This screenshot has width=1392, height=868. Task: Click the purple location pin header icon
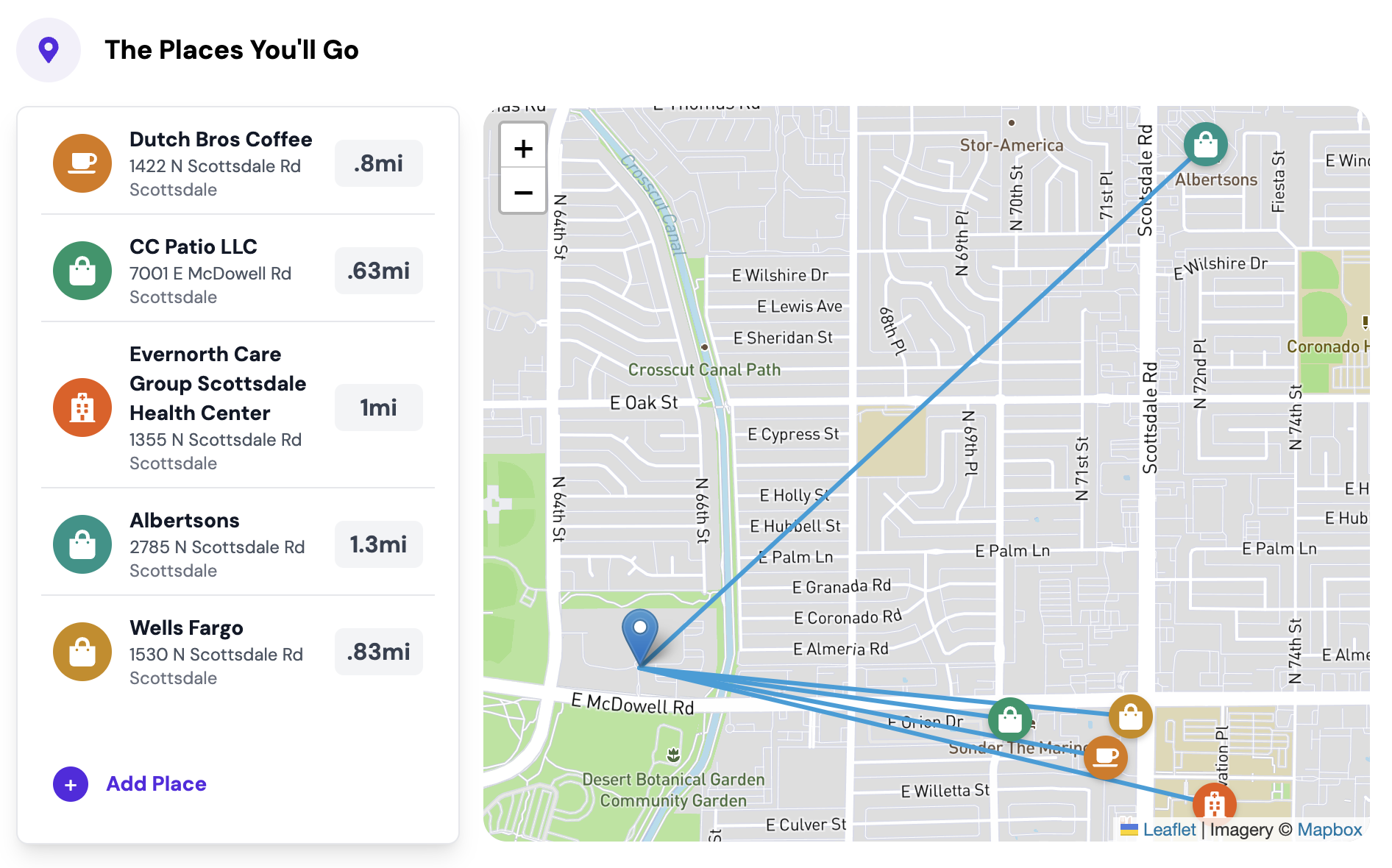click(x=49, y=50)
